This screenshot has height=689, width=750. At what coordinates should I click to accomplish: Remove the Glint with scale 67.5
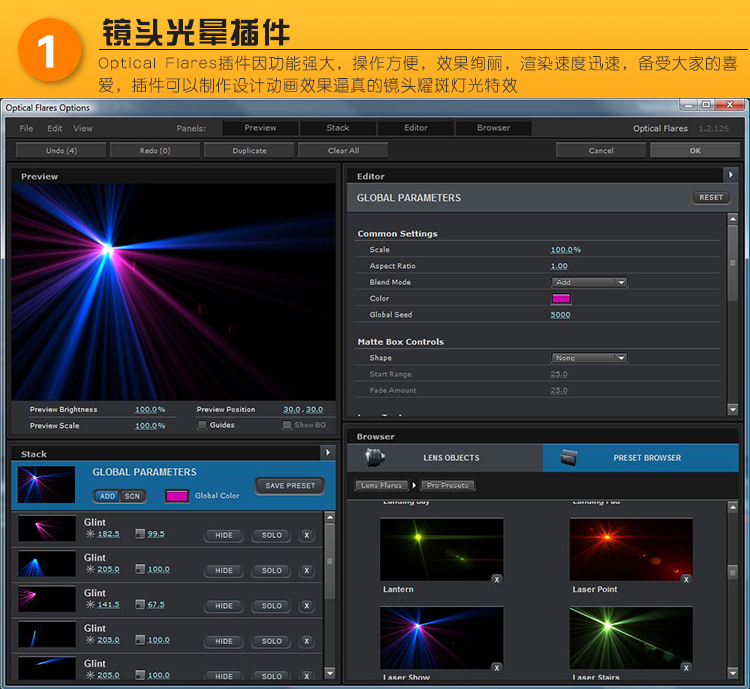307,606
